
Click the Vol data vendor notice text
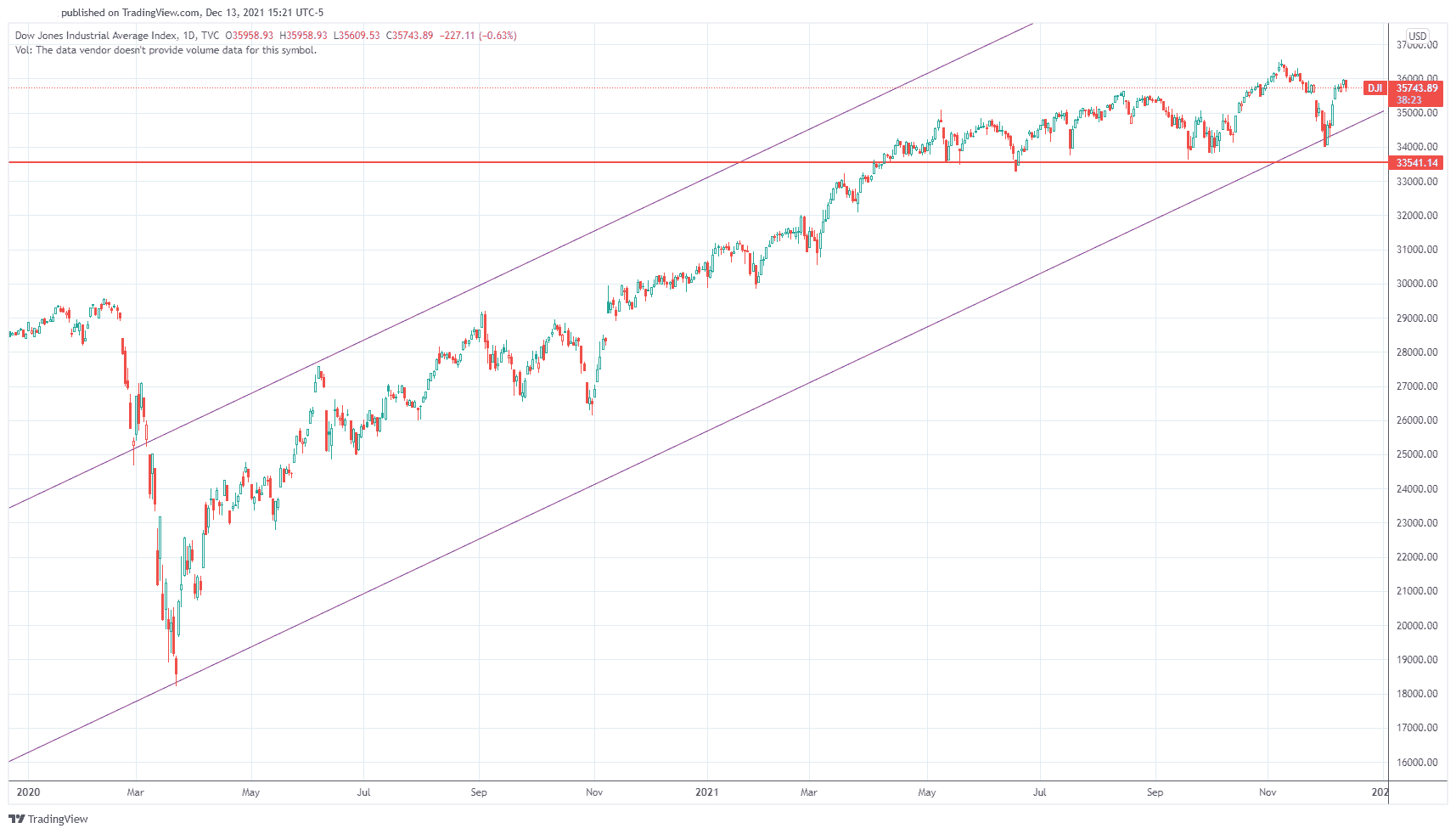tap(166, 50)
